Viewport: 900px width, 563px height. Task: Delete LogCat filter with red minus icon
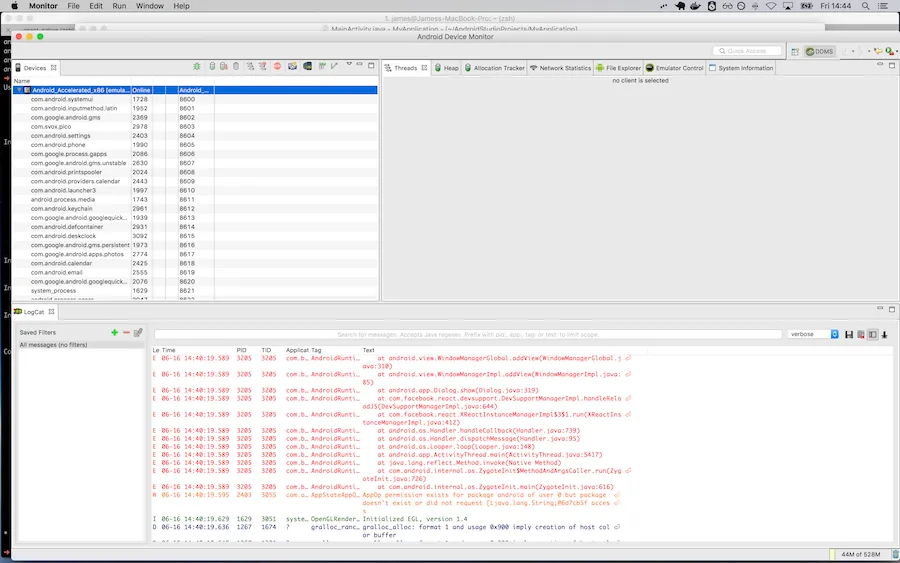[x=126, y=332]
